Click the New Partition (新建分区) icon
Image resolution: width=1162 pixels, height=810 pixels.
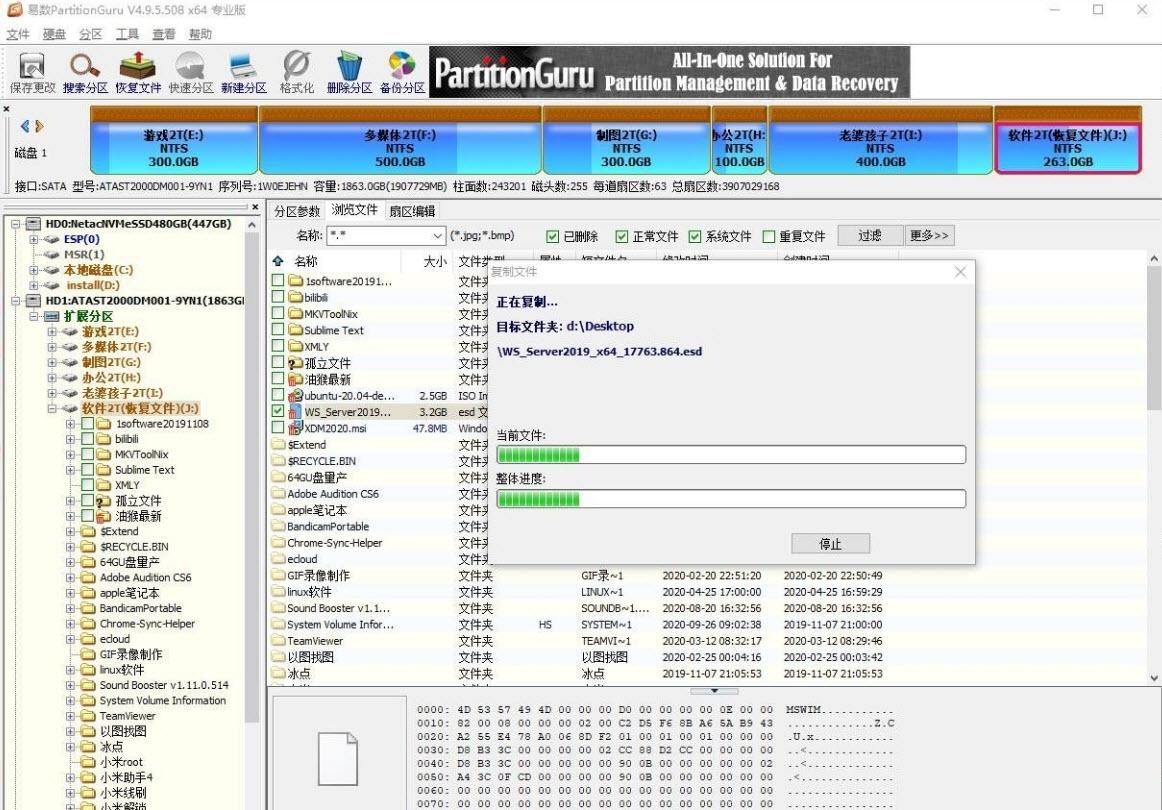(243, 73)
